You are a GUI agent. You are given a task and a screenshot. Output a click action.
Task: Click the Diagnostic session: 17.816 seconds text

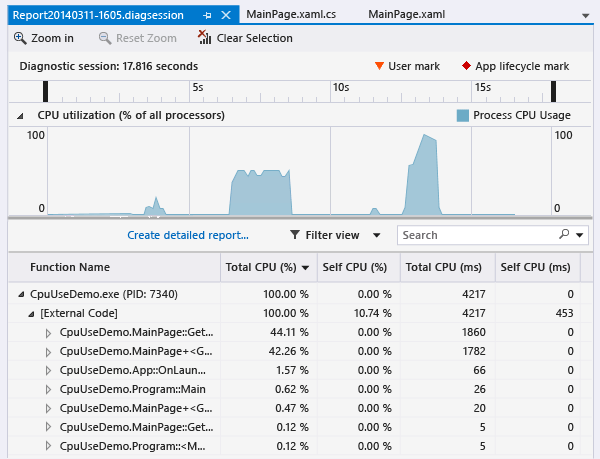pyautogui.click(x=109, y=66)
